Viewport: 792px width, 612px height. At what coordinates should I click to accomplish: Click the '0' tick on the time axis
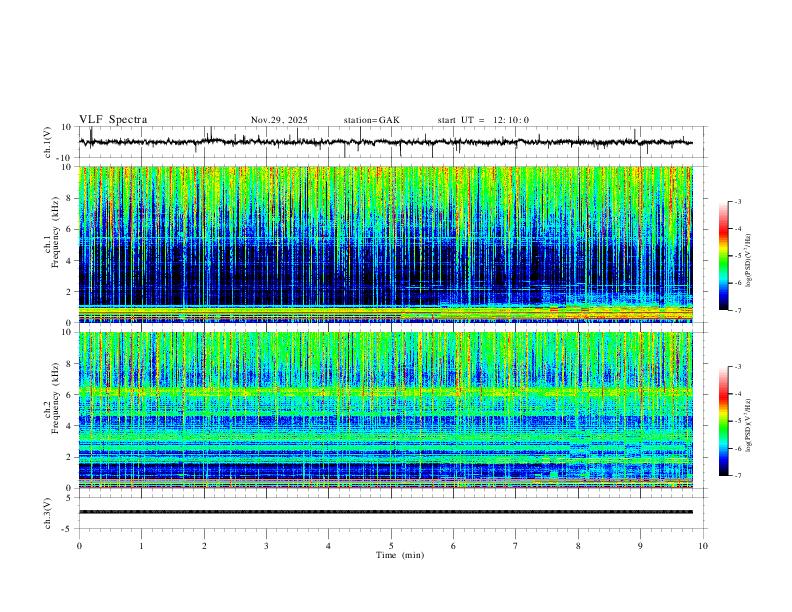(79, 546)
